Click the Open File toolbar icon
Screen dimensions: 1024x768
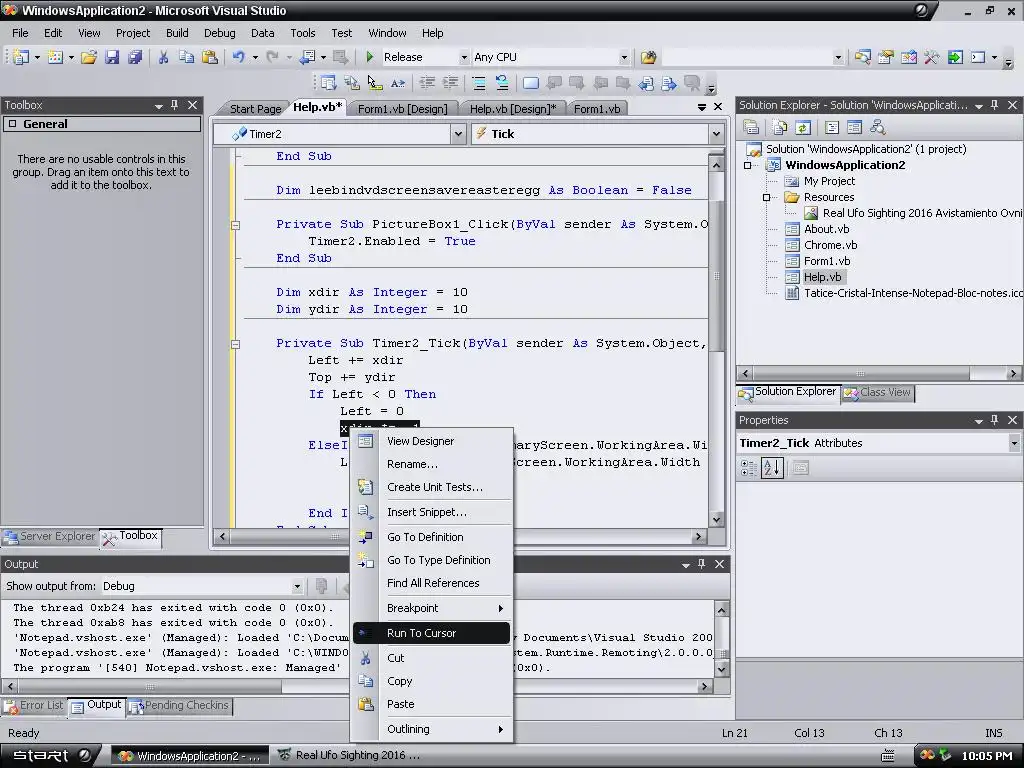pos(89,57)
